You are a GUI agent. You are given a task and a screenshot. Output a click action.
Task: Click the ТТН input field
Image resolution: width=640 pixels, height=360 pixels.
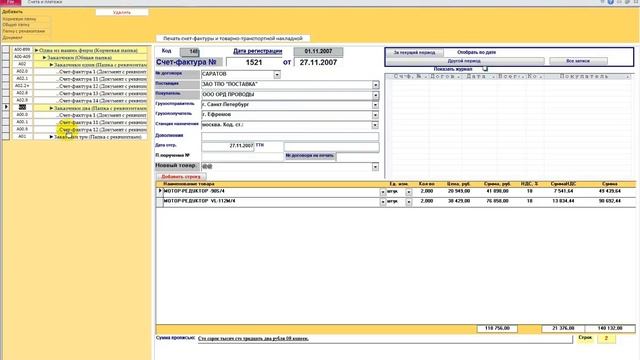click(331, 146)
